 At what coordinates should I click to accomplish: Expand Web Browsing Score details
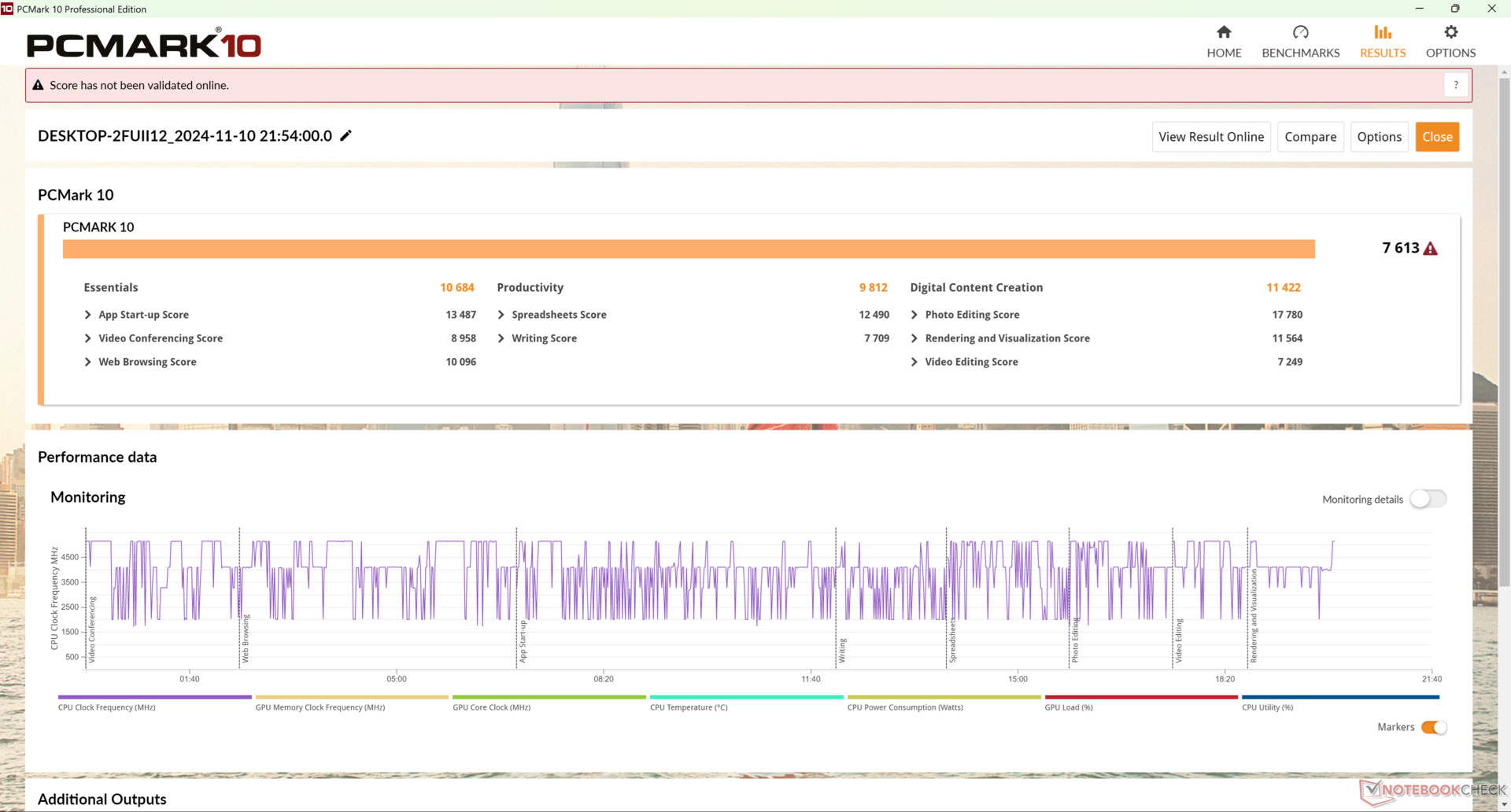[87, 362]
